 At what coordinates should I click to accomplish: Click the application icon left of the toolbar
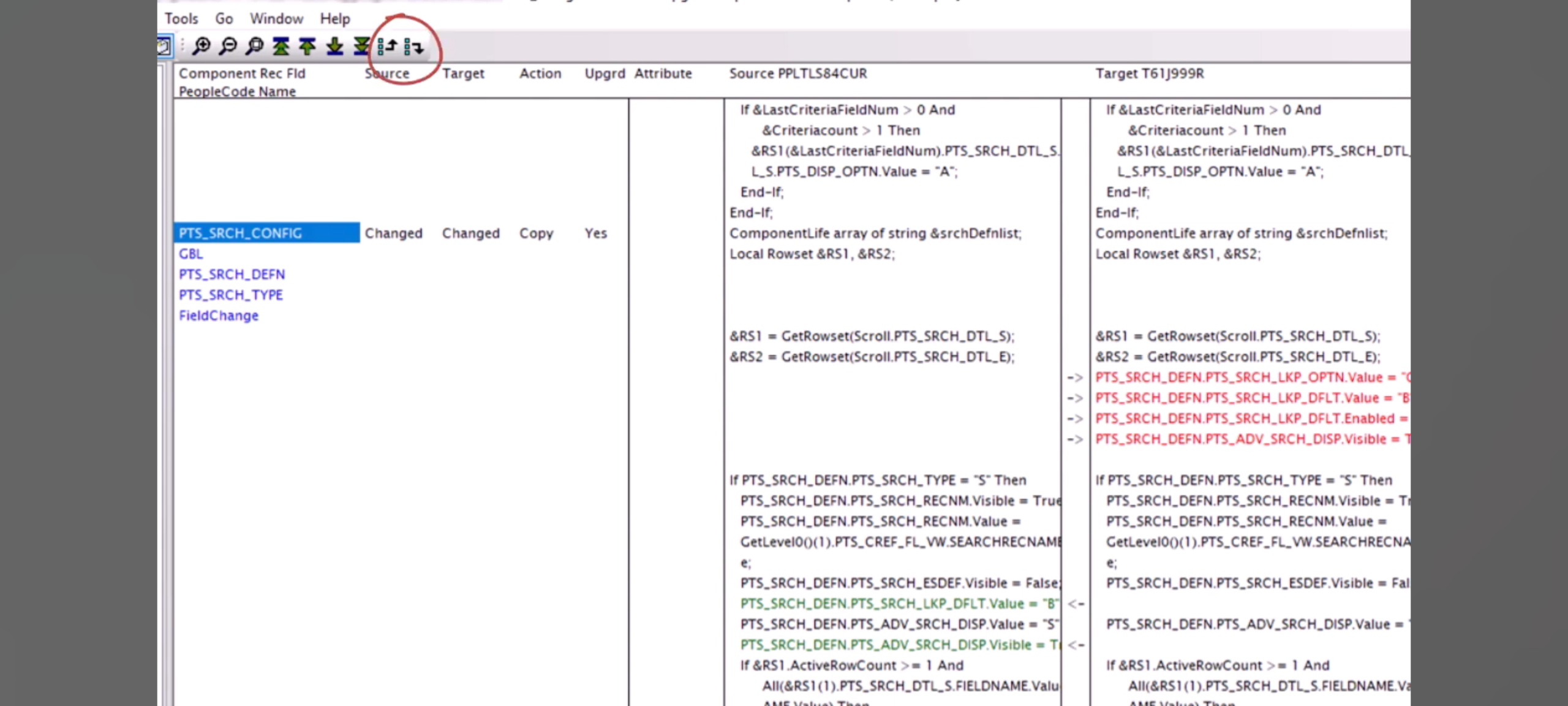(164, 46)
